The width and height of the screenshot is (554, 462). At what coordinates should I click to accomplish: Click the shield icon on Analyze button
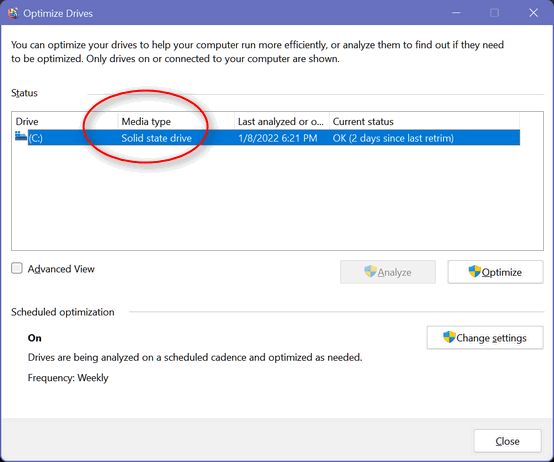pyautogui.click(x=370, y=272)
